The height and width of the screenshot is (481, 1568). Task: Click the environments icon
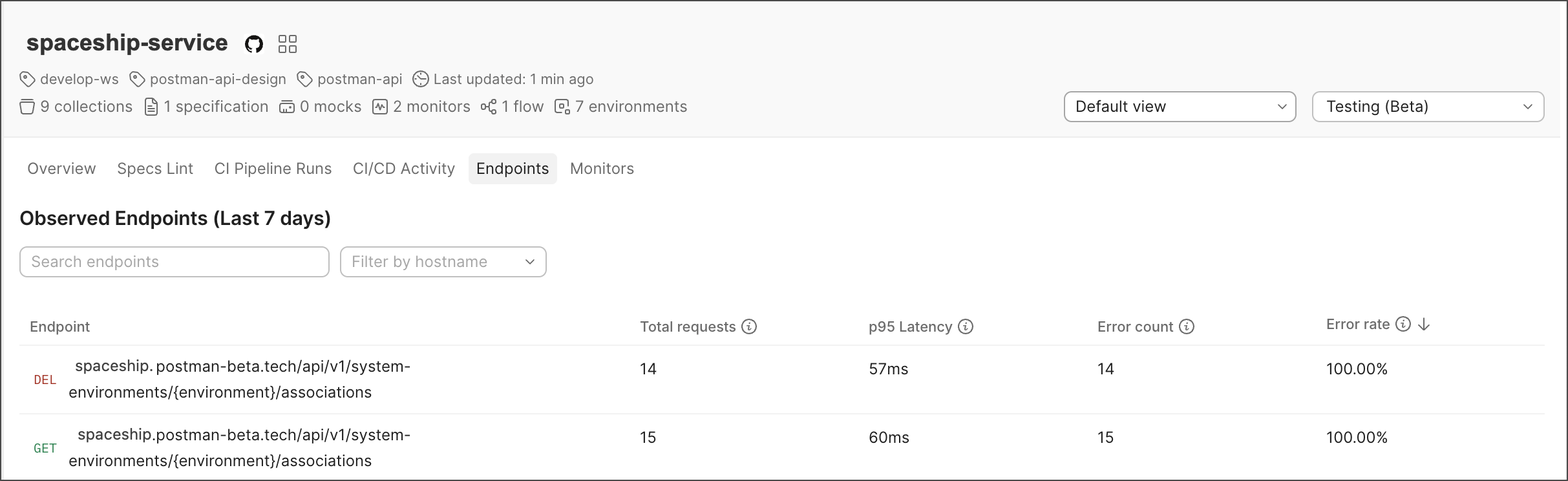[562, 107]
